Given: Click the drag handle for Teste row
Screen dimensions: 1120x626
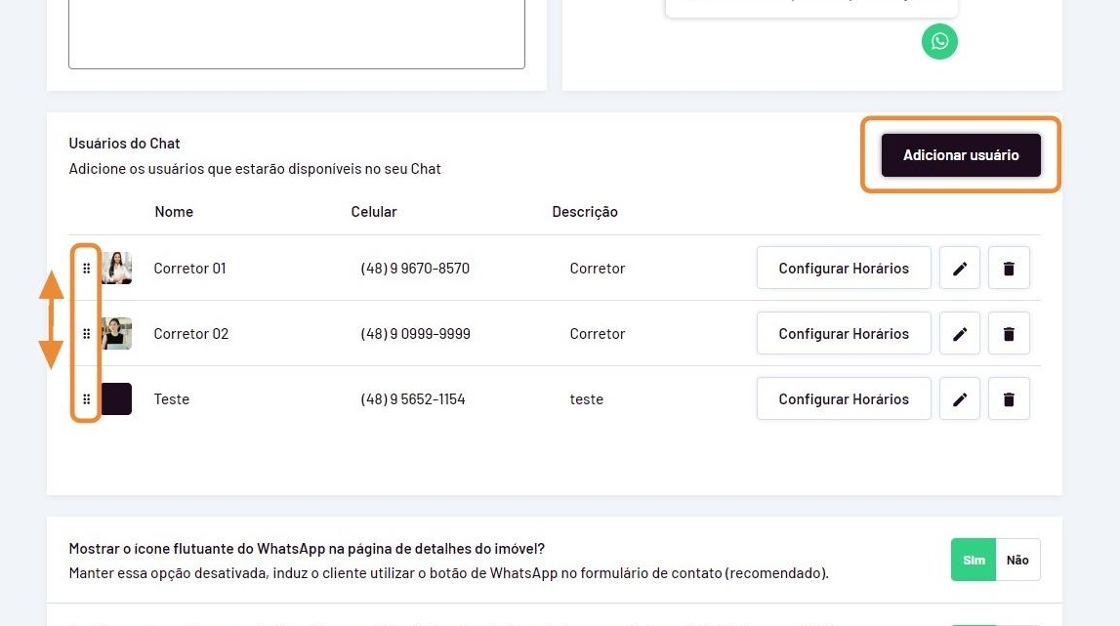Looking at the screenshot, I should point(86,399).
